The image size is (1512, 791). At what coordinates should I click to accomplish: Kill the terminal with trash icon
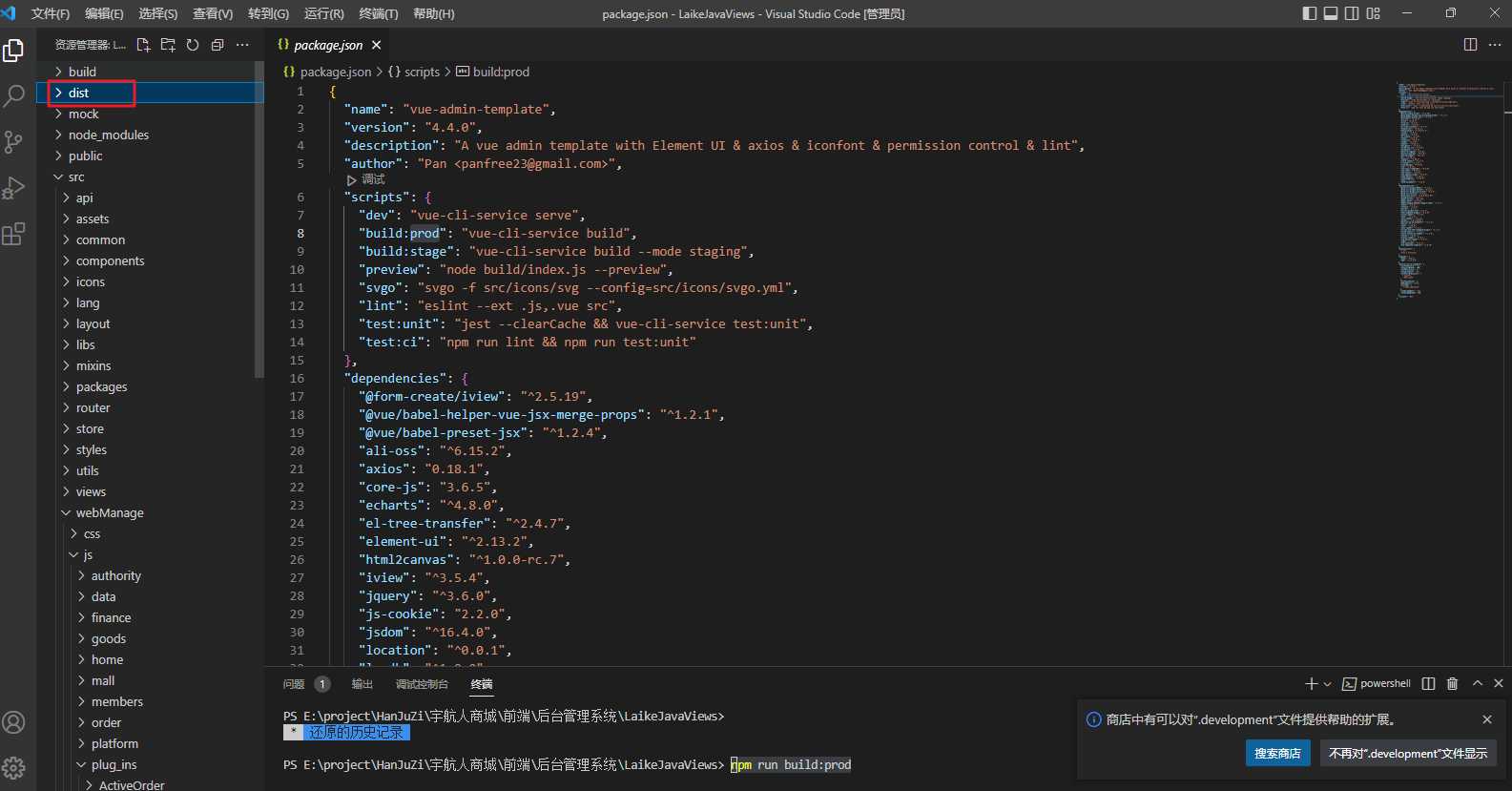[x=1452, y=683]
